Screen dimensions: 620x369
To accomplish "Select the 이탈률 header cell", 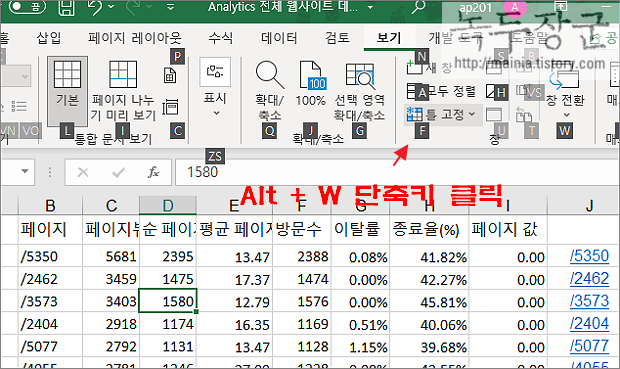I will tap(360, 229).
